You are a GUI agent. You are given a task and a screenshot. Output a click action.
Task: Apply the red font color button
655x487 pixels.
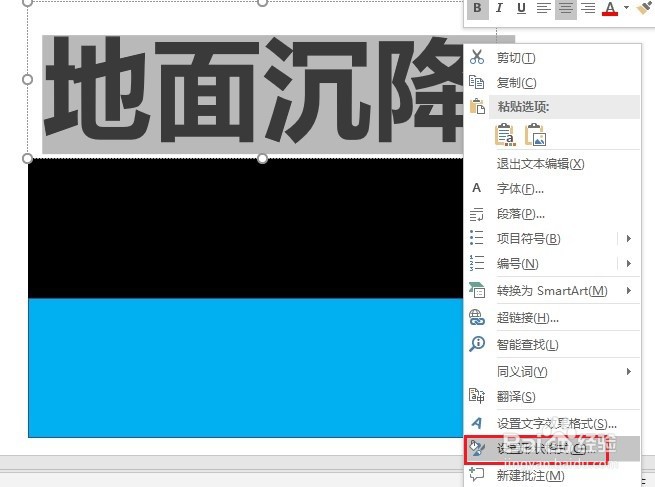coord(610,8)
